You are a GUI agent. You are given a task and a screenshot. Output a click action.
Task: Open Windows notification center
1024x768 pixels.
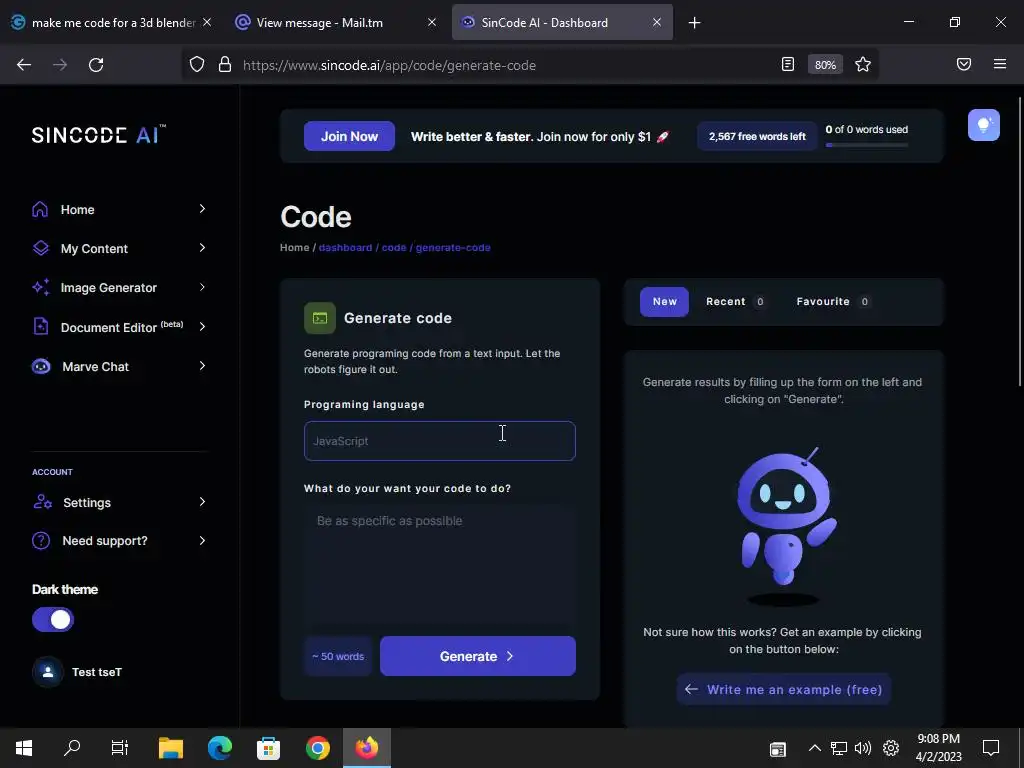(x=991, y=748)
